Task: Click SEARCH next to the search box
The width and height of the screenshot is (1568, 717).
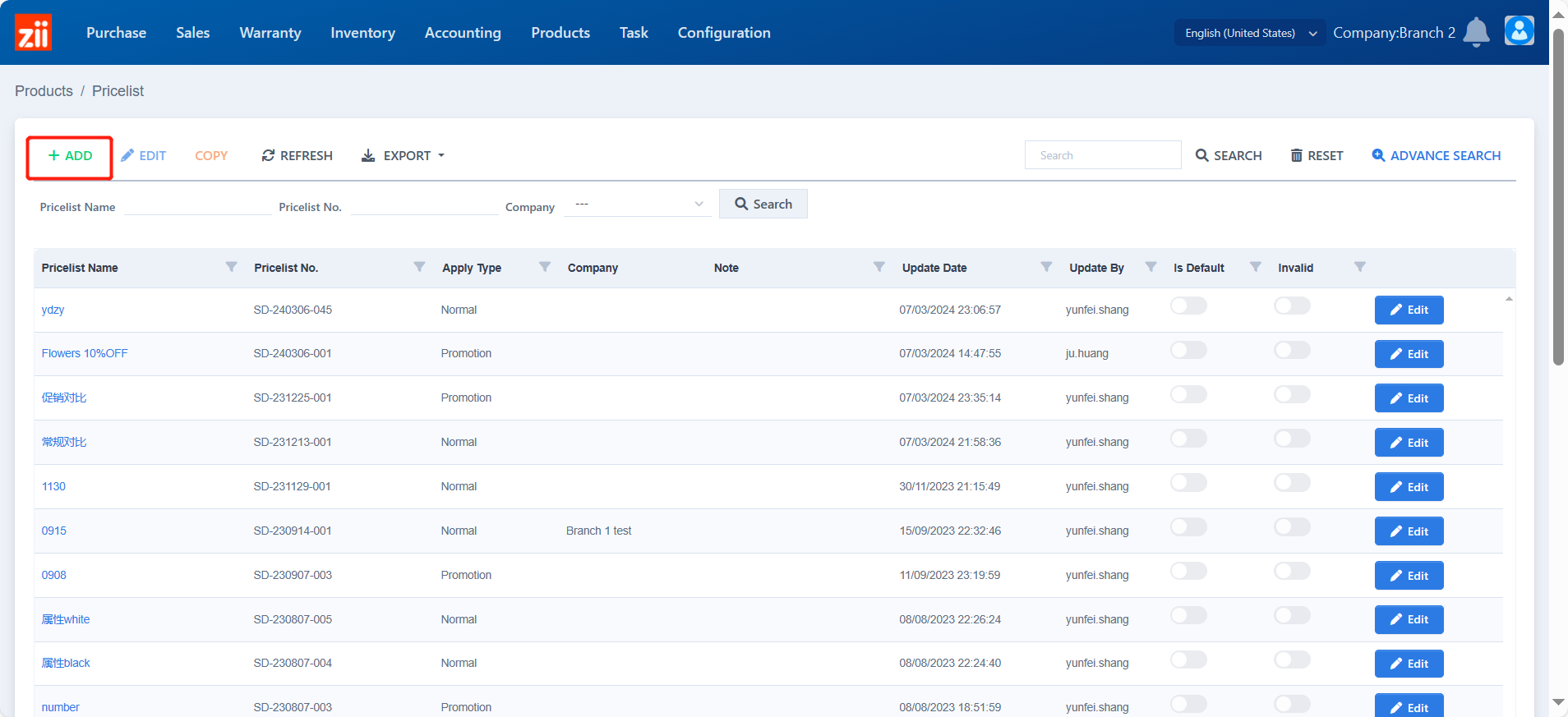Action: click(x=1229, y=156)
